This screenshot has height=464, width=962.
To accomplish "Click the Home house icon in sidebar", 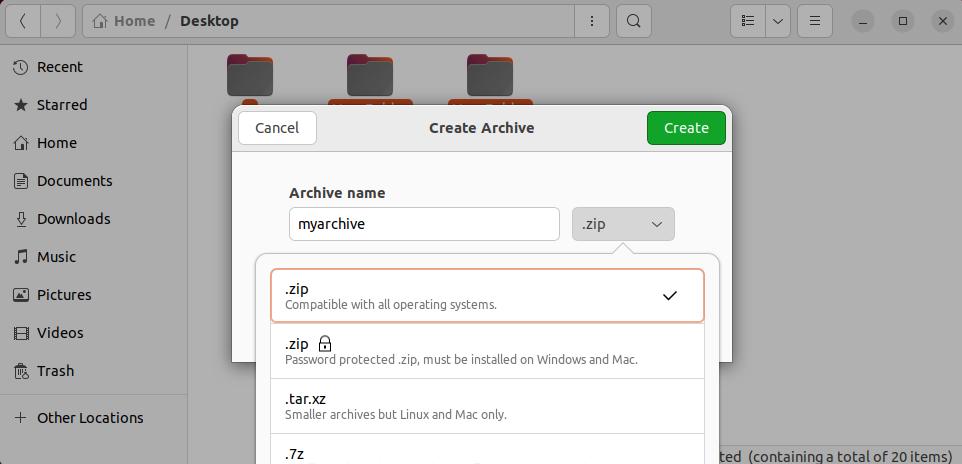I will click(21, 144).
